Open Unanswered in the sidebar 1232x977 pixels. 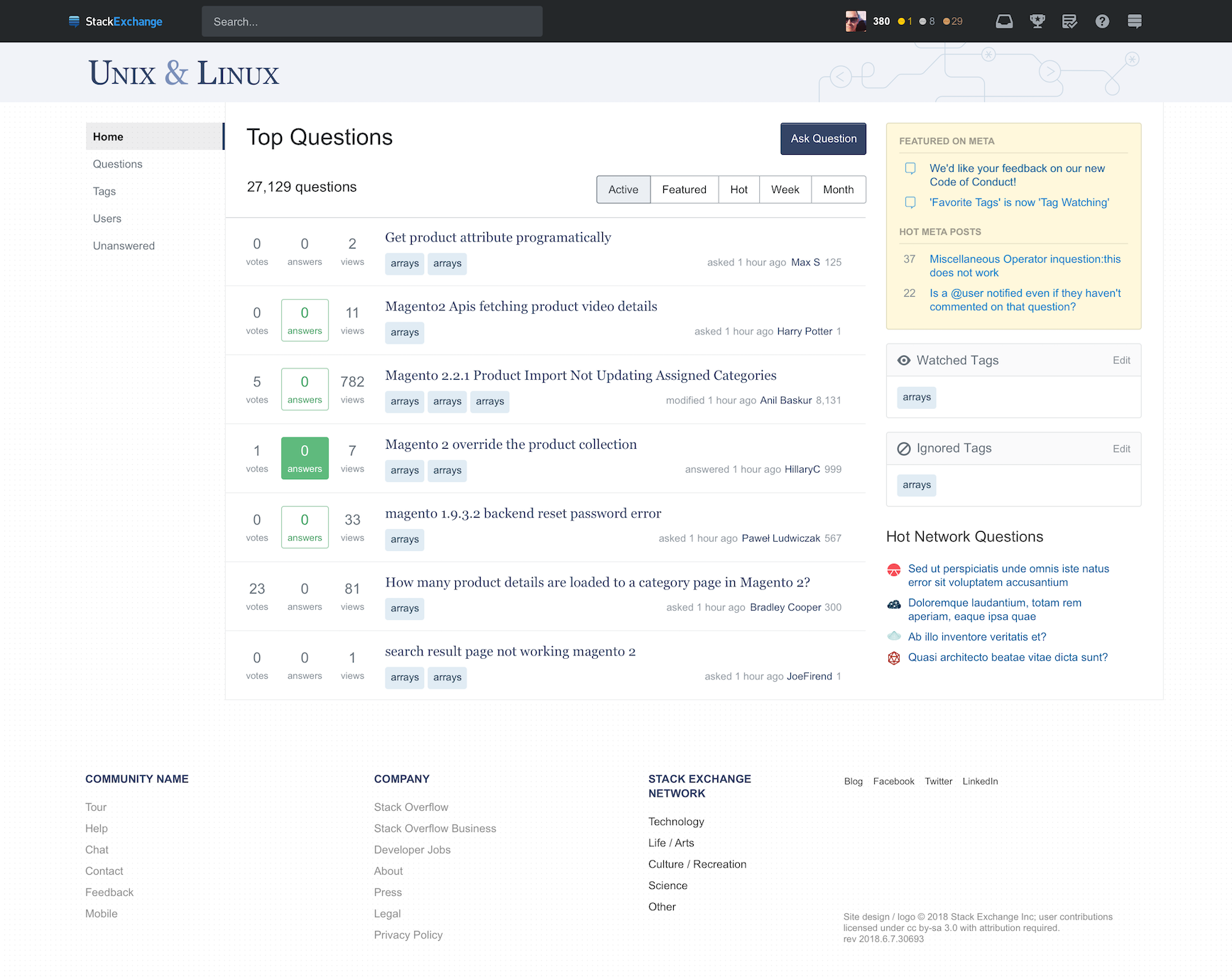click(x=124, y=246)
